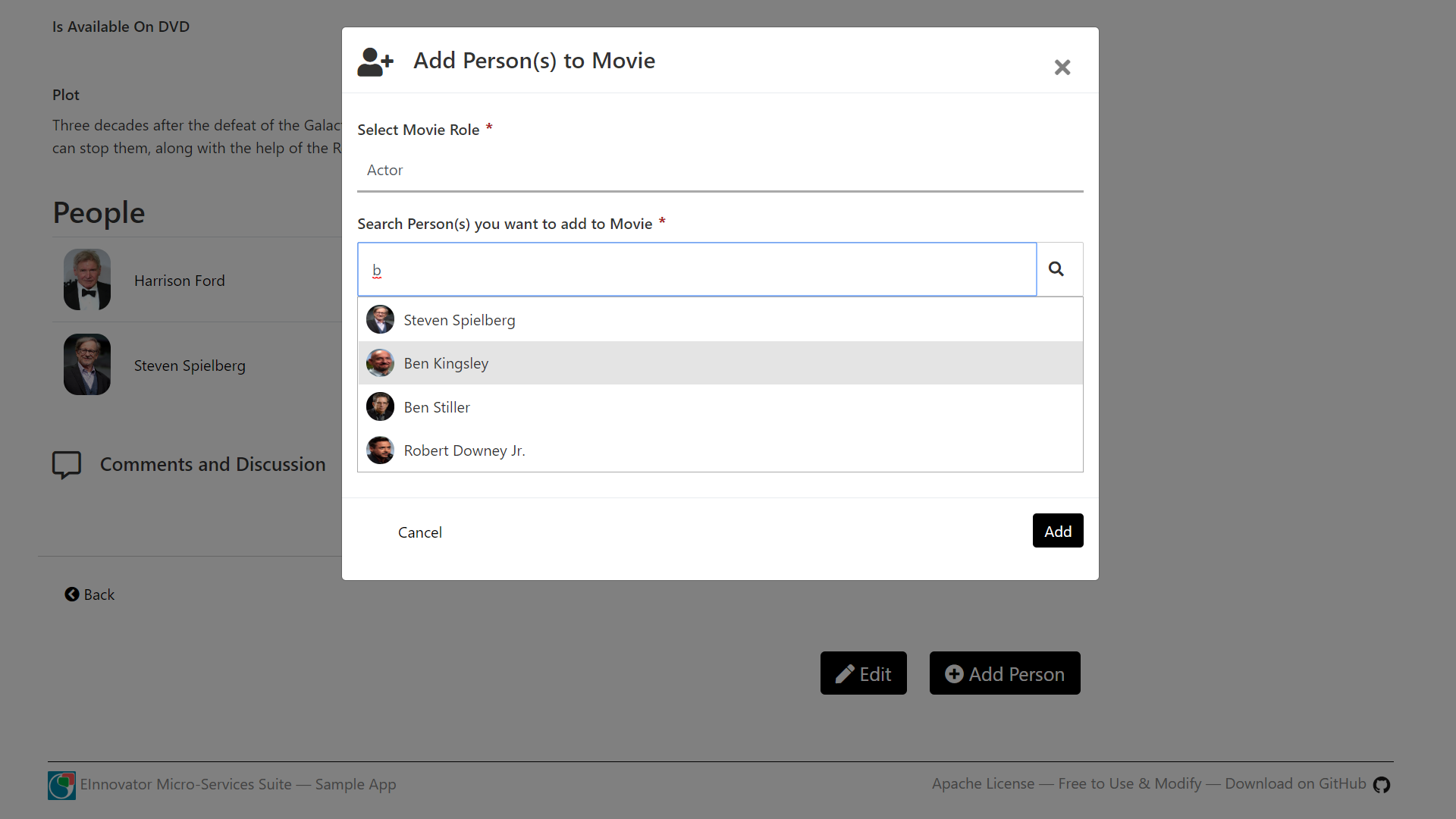1456x819 pixels.
Task: Open Harrison Ford name in People list
Action: point(180,281)
